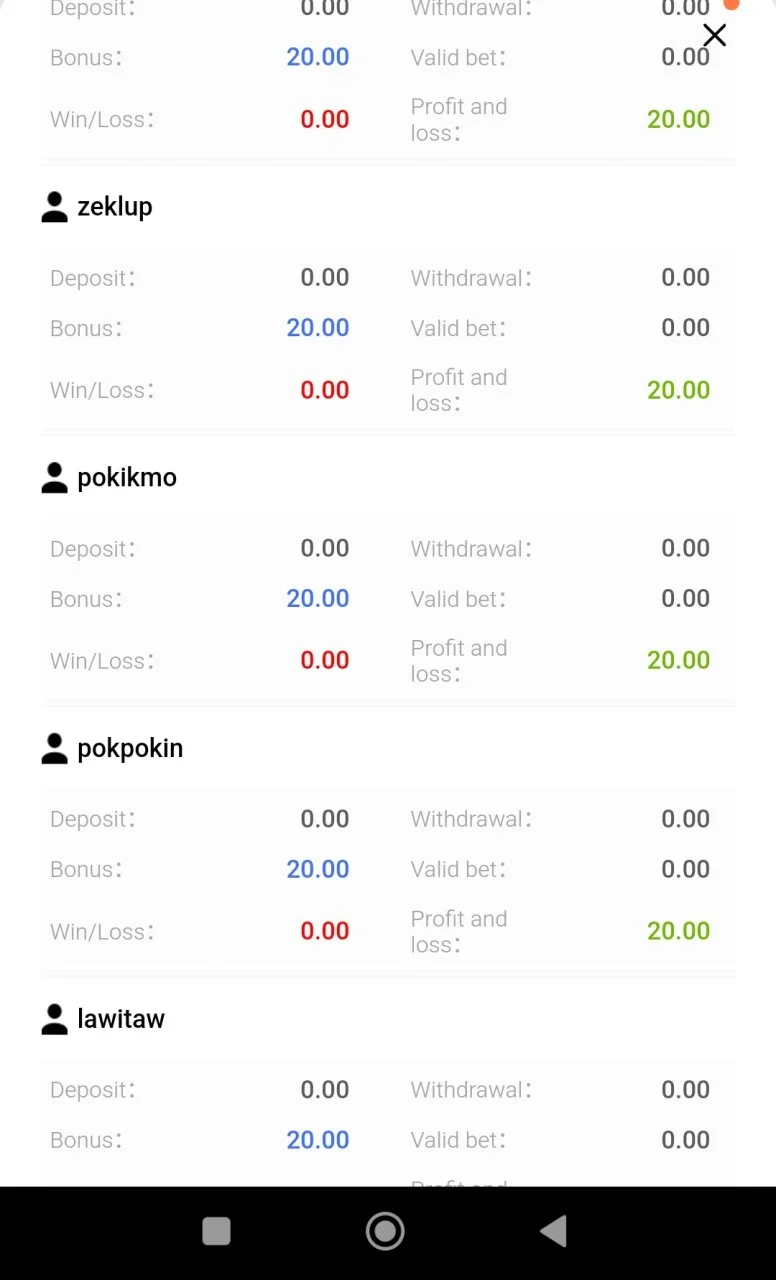Tap lawitaw's blue bonus amount

[318, 1140]
